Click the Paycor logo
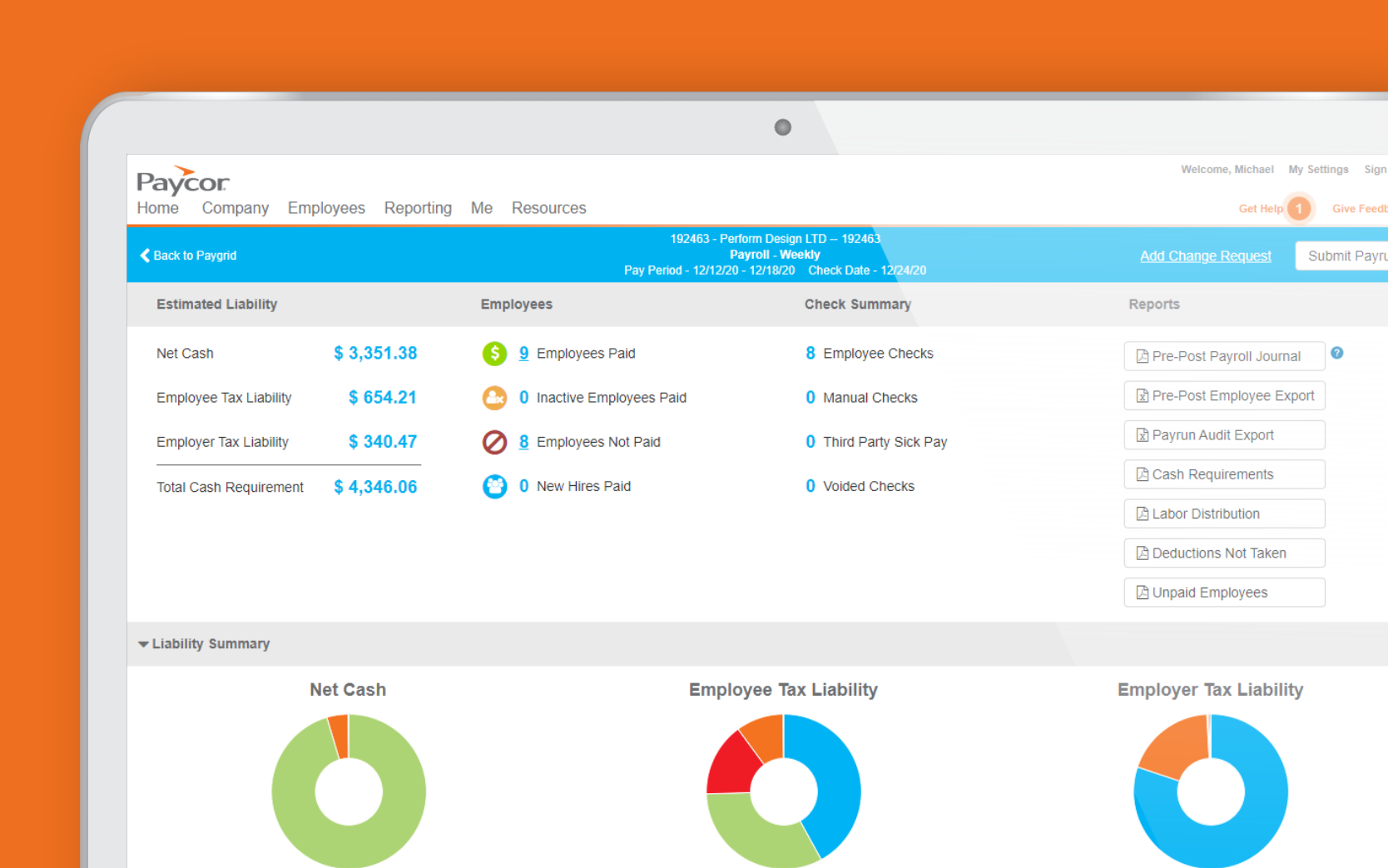1388x868 pixels. pos(183,180)
